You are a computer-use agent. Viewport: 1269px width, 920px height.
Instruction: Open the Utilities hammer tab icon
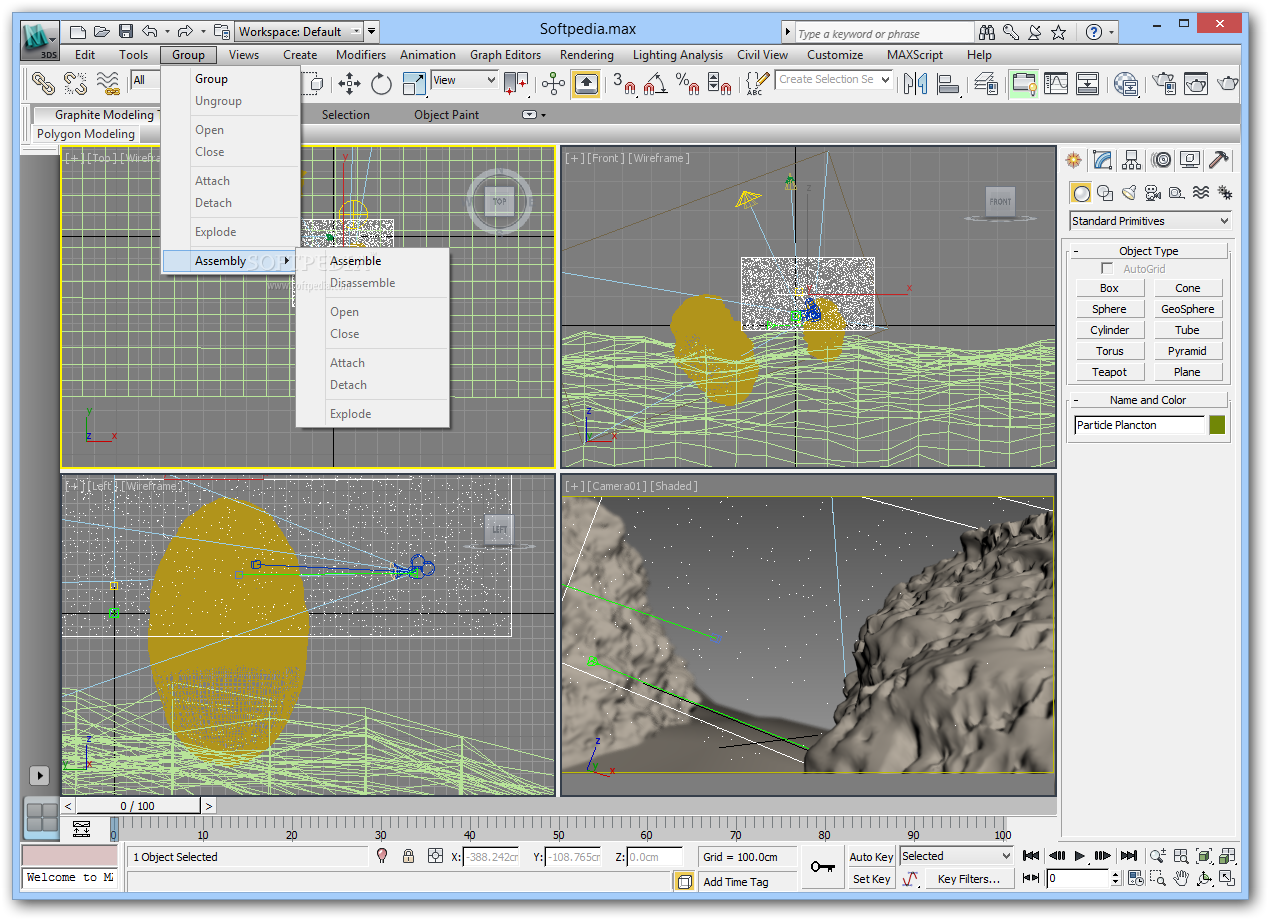coord(1219,160)
